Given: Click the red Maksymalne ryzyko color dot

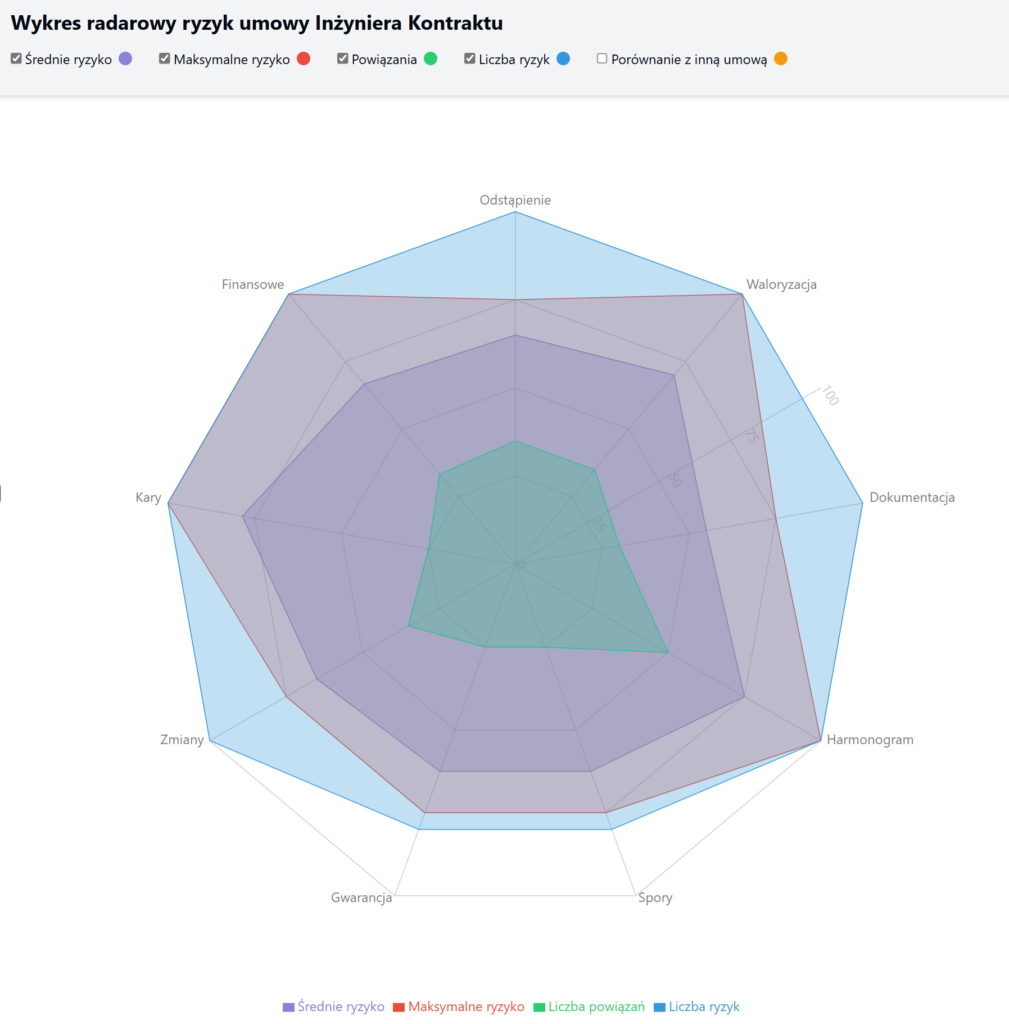Looking at the screenshot, I should coord(304,59).
